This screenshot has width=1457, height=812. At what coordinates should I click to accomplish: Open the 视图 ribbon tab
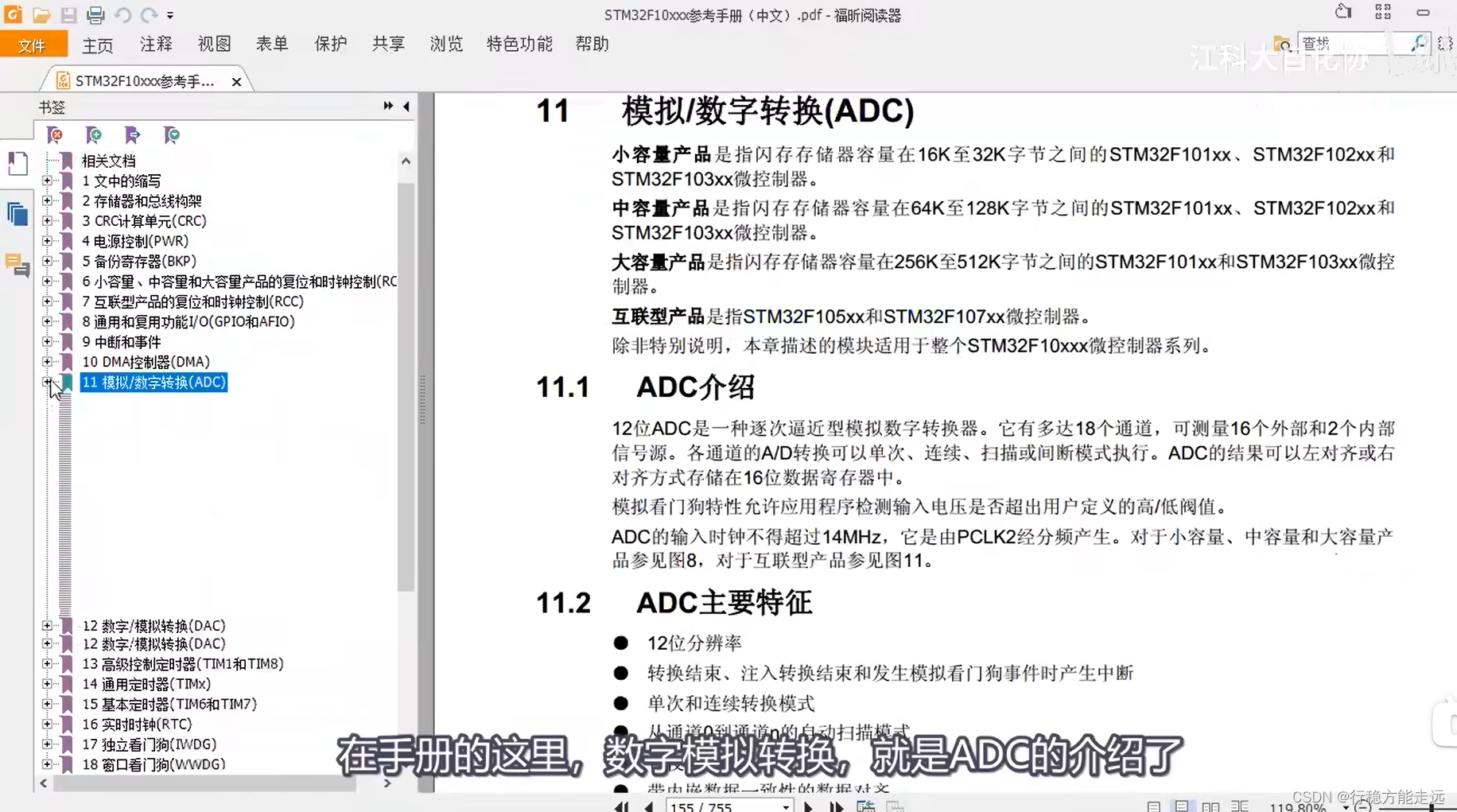tap(214, 45)
